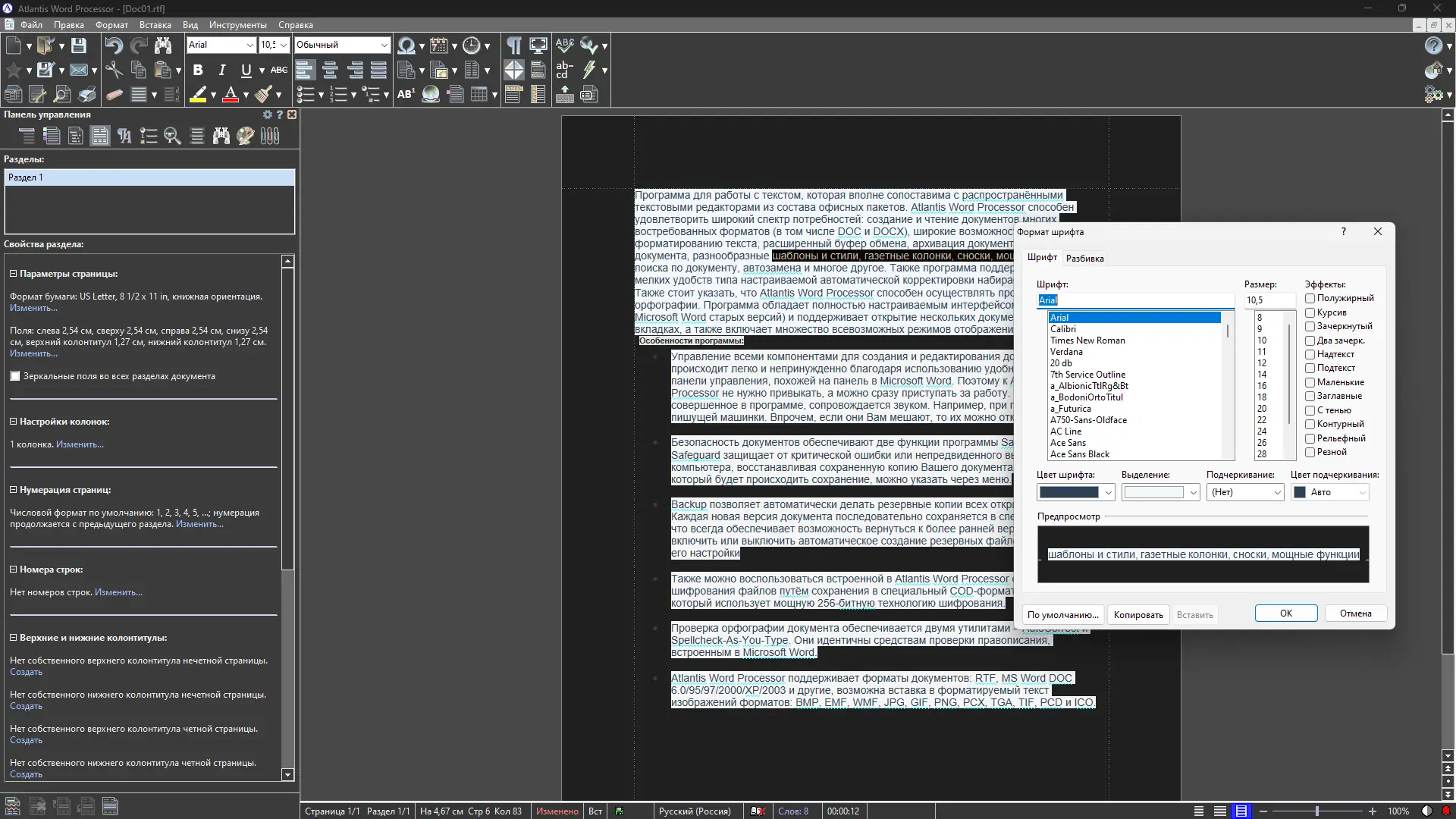This screenshot has width=1456, height=819.
Task: Switch to the Разбивка tab
Action: [x=1084, y=259]
